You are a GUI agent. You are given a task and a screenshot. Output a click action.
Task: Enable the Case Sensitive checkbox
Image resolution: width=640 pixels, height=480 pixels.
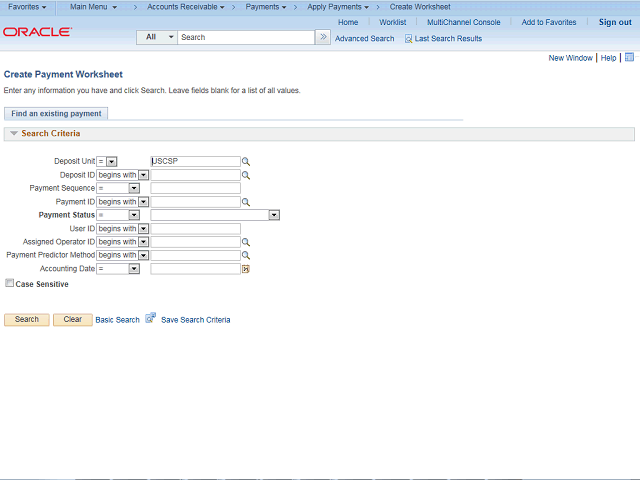[x=9, y=283]
